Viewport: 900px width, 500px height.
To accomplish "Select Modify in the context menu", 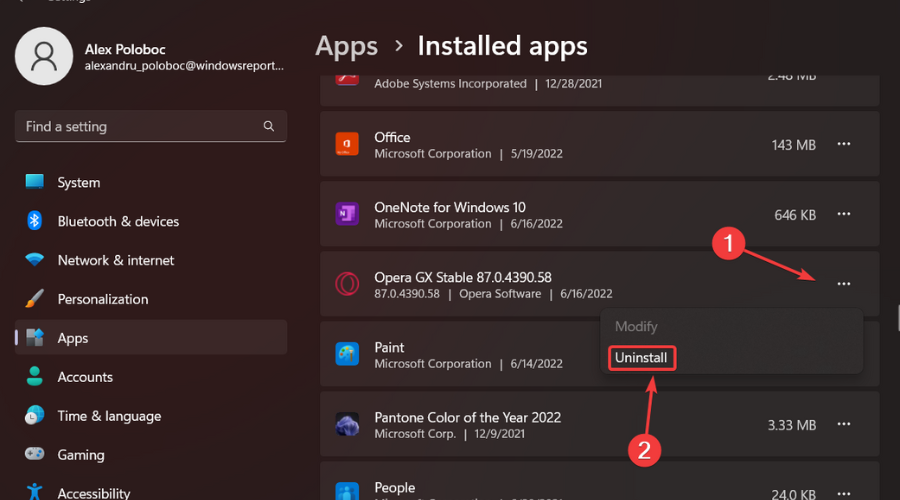I will [636, 326].
